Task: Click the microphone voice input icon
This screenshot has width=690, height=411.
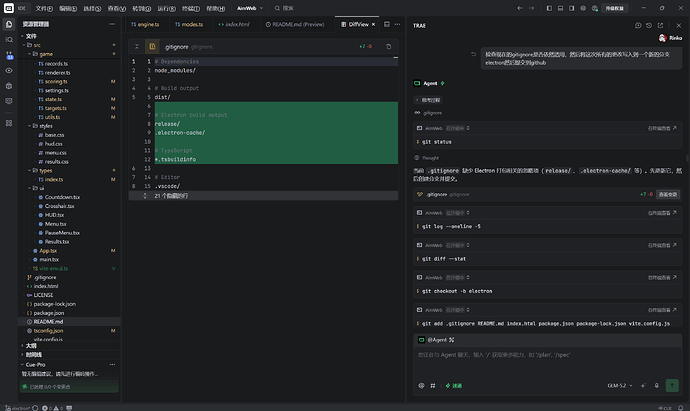Action: (656, 385)
